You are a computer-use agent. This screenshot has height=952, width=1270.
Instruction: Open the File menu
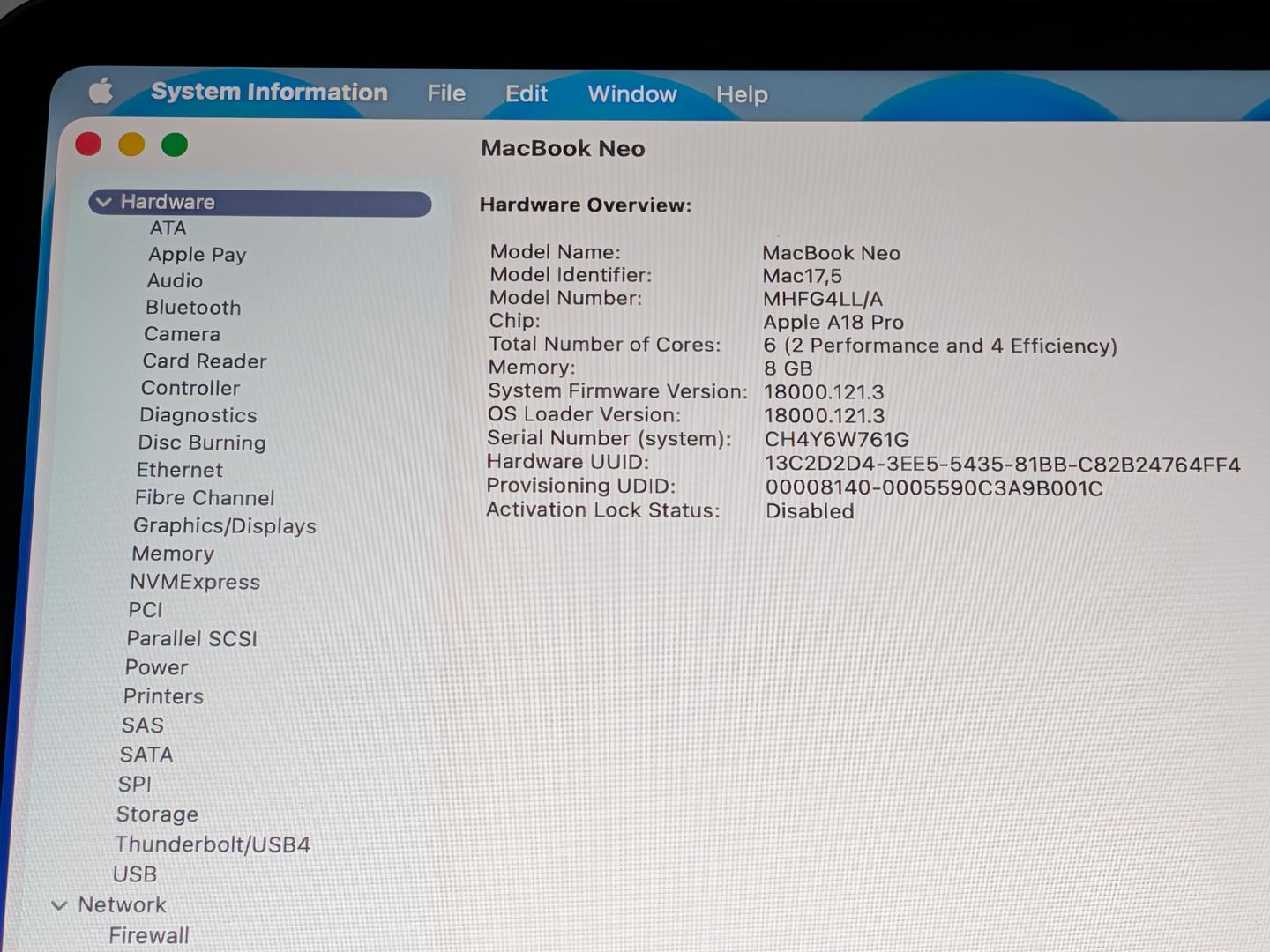(446, 93)
